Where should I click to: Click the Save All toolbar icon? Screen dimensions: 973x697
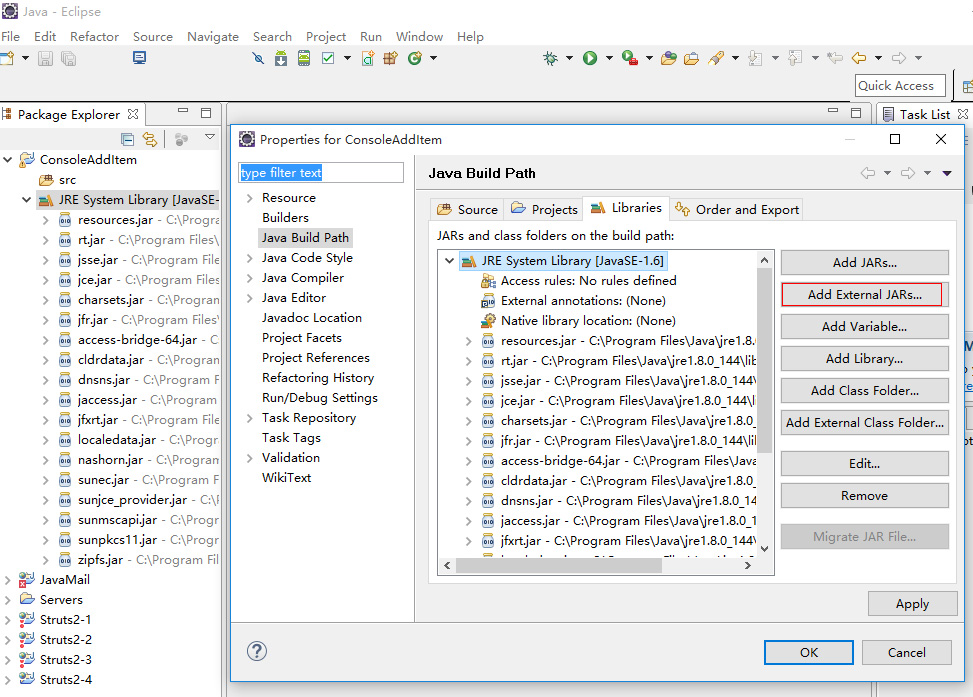(68, 58)
